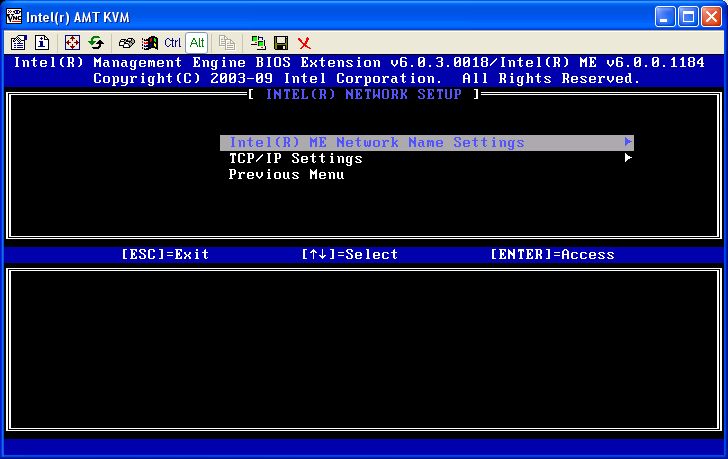The width and height of the screenshot is (728, 459).
Task: Toggle the Ctrl key button
Action: pyautogui.click(x=172, y=43)
